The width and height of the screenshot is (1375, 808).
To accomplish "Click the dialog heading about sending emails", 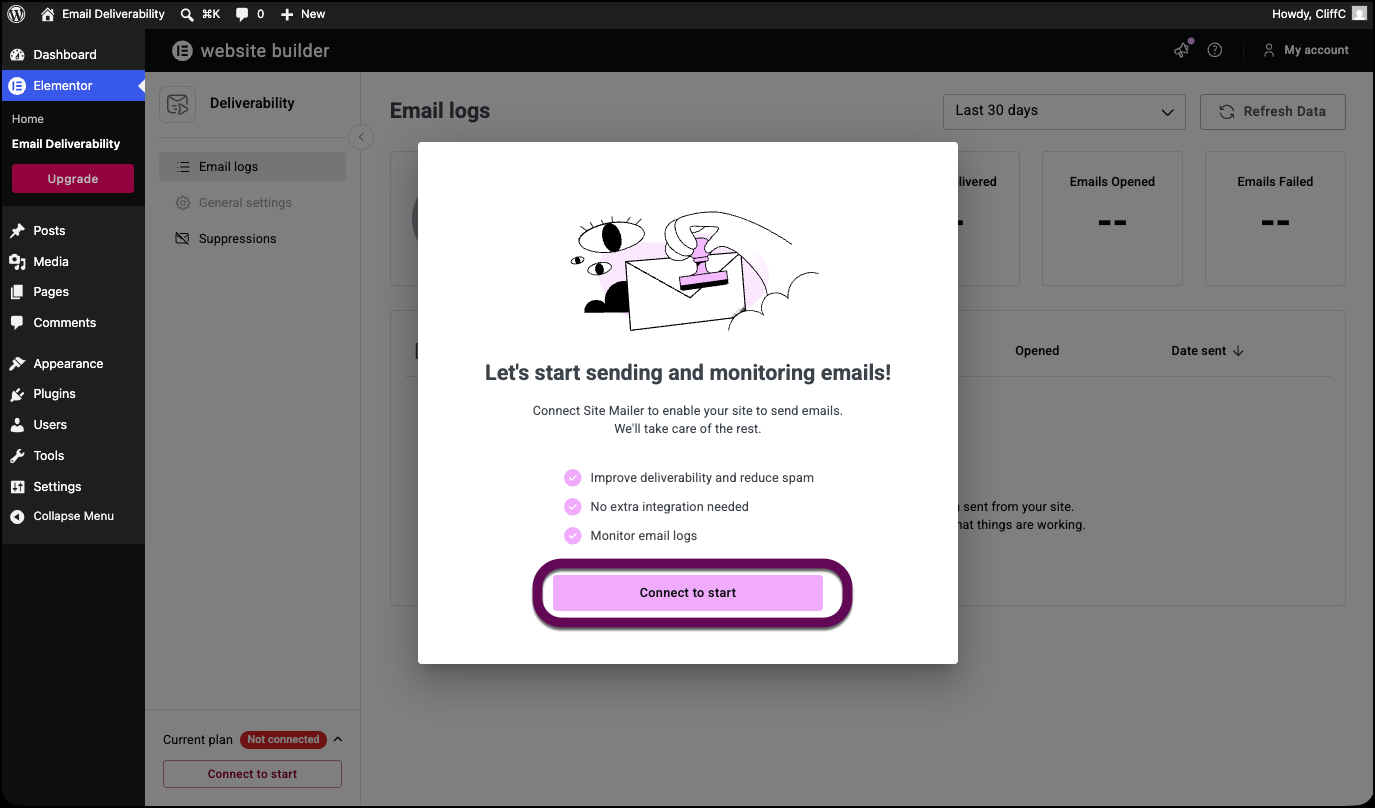I will pos(688,373).
